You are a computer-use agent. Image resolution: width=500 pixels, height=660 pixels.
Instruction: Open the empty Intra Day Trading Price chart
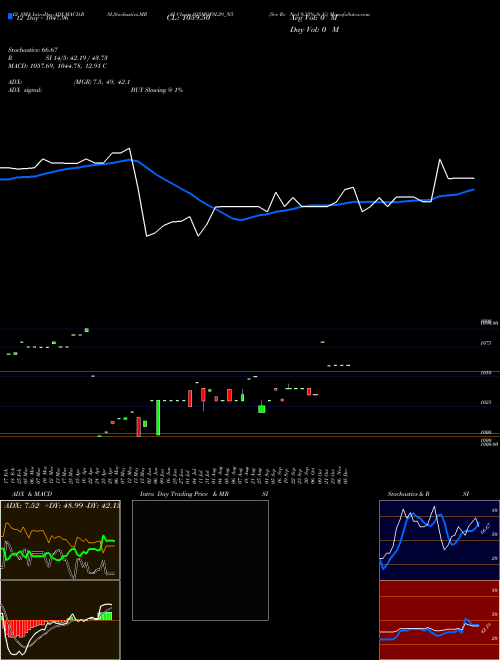pos(200,560)
